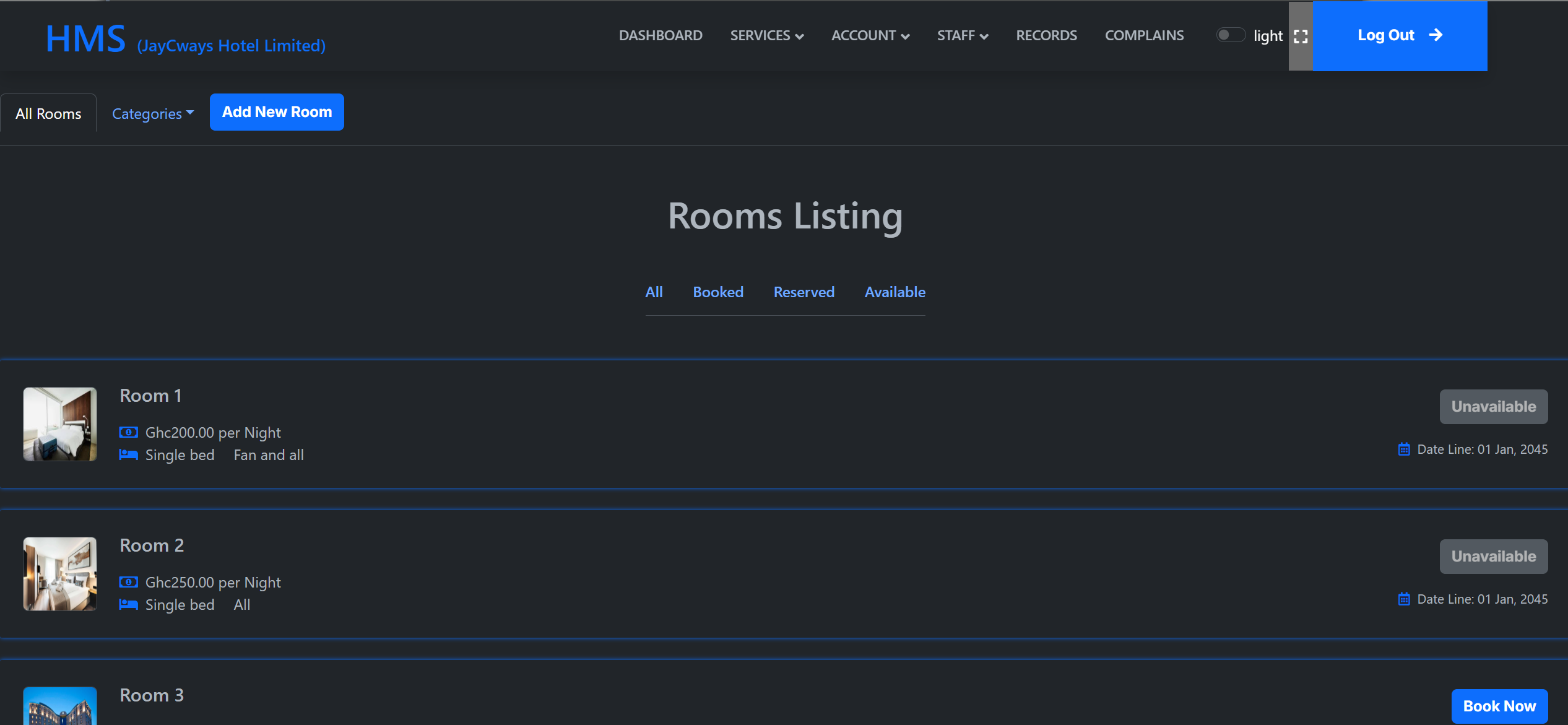
Task: Click Book Now for Room 3
Action: coord(1499,706)
